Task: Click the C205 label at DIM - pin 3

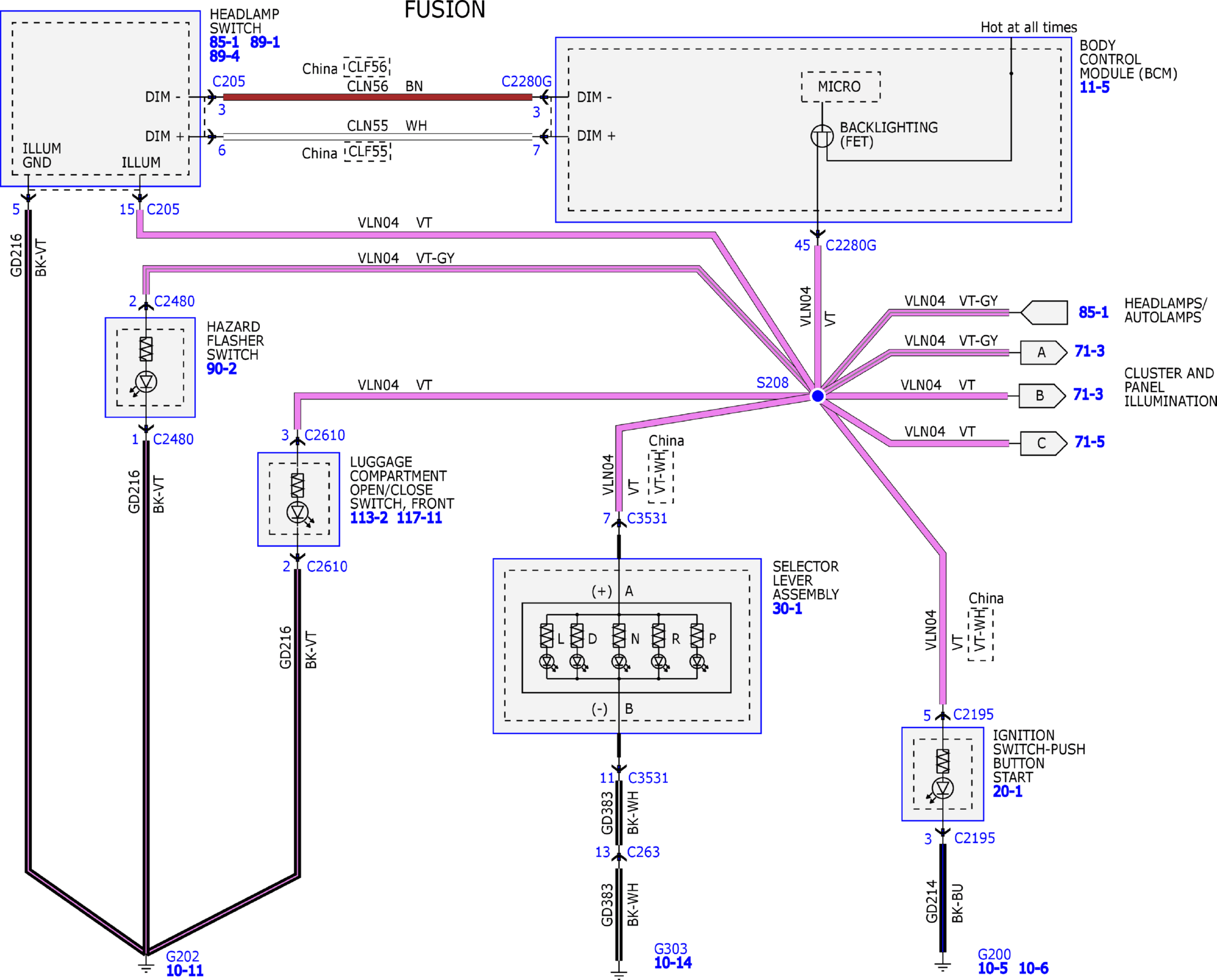Action: point(229,82)
